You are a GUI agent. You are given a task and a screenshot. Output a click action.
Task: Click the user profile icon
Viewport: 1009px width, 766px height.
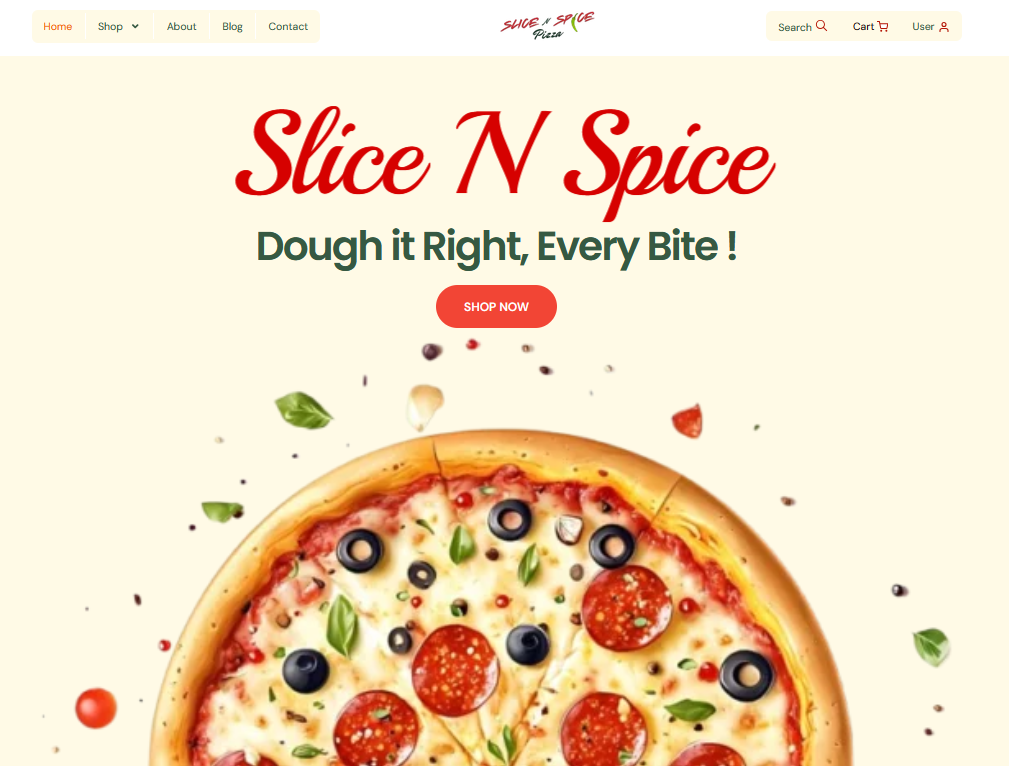click(x=943, y=26)
